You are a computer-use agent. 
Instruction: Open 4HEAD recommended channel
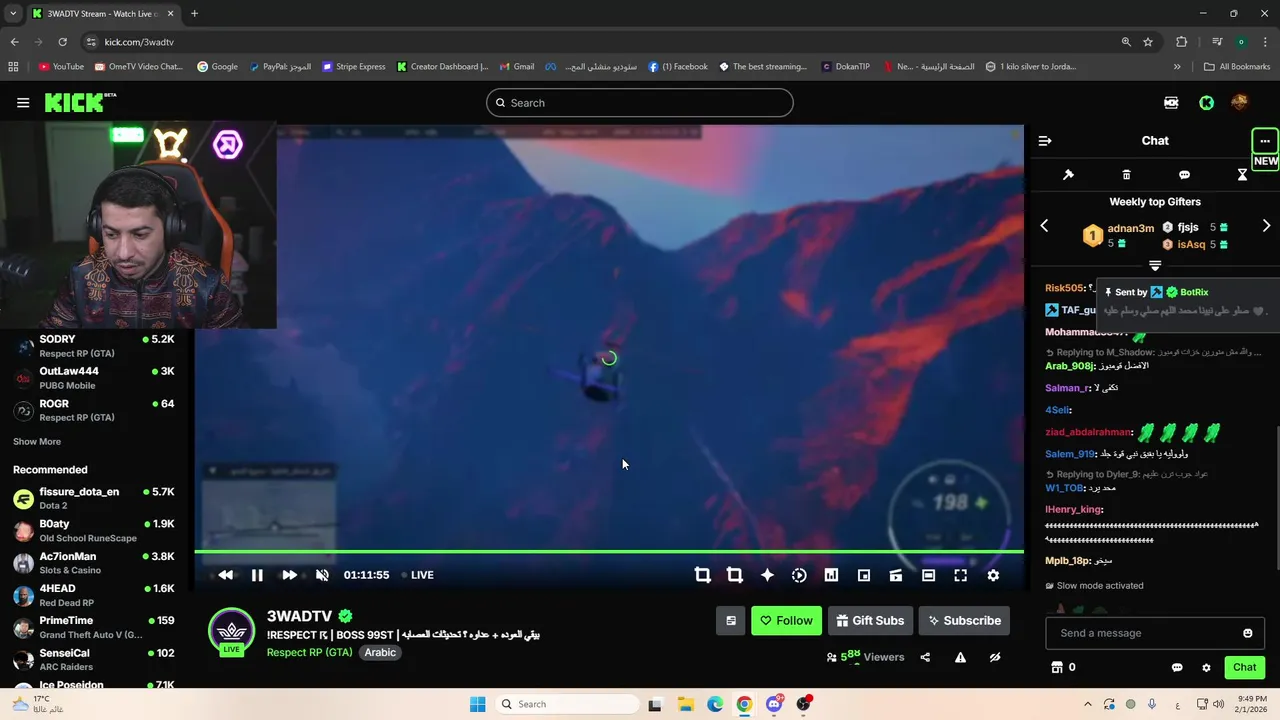tap(94, 595)
